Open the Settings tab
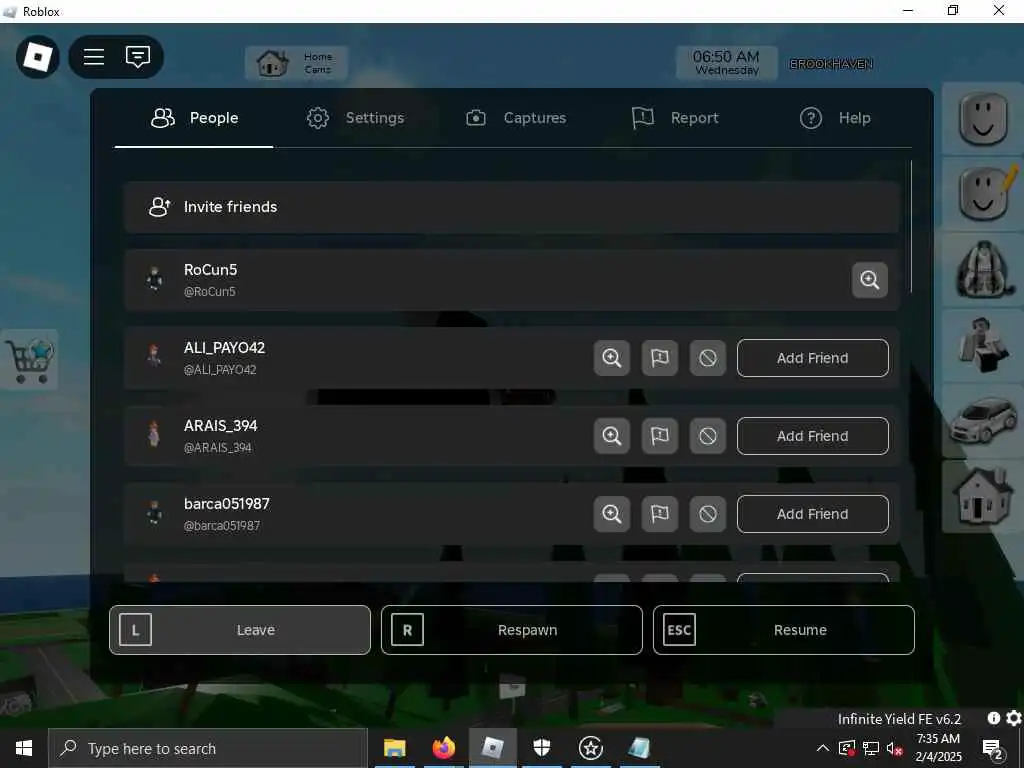The height and width of the screenshot is (768, 1024). (x=355, y=118)
